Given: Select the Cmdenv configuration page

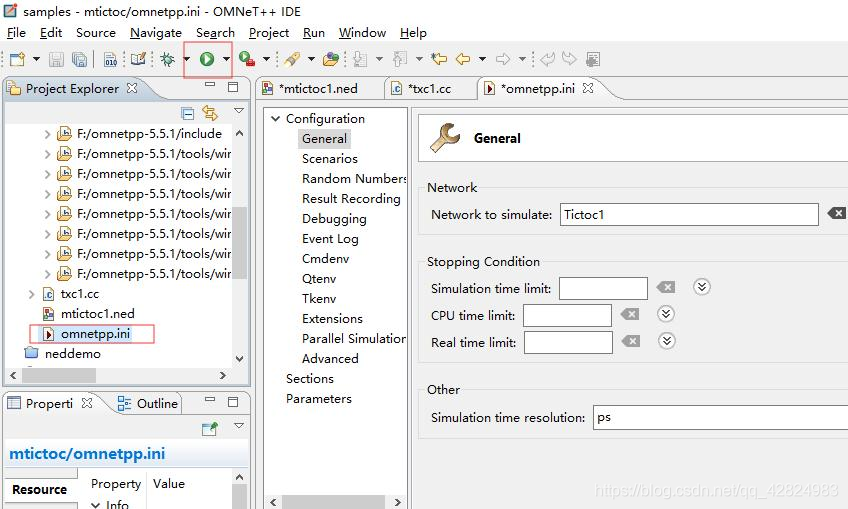Looking at the screenshot, I should 326,259.
